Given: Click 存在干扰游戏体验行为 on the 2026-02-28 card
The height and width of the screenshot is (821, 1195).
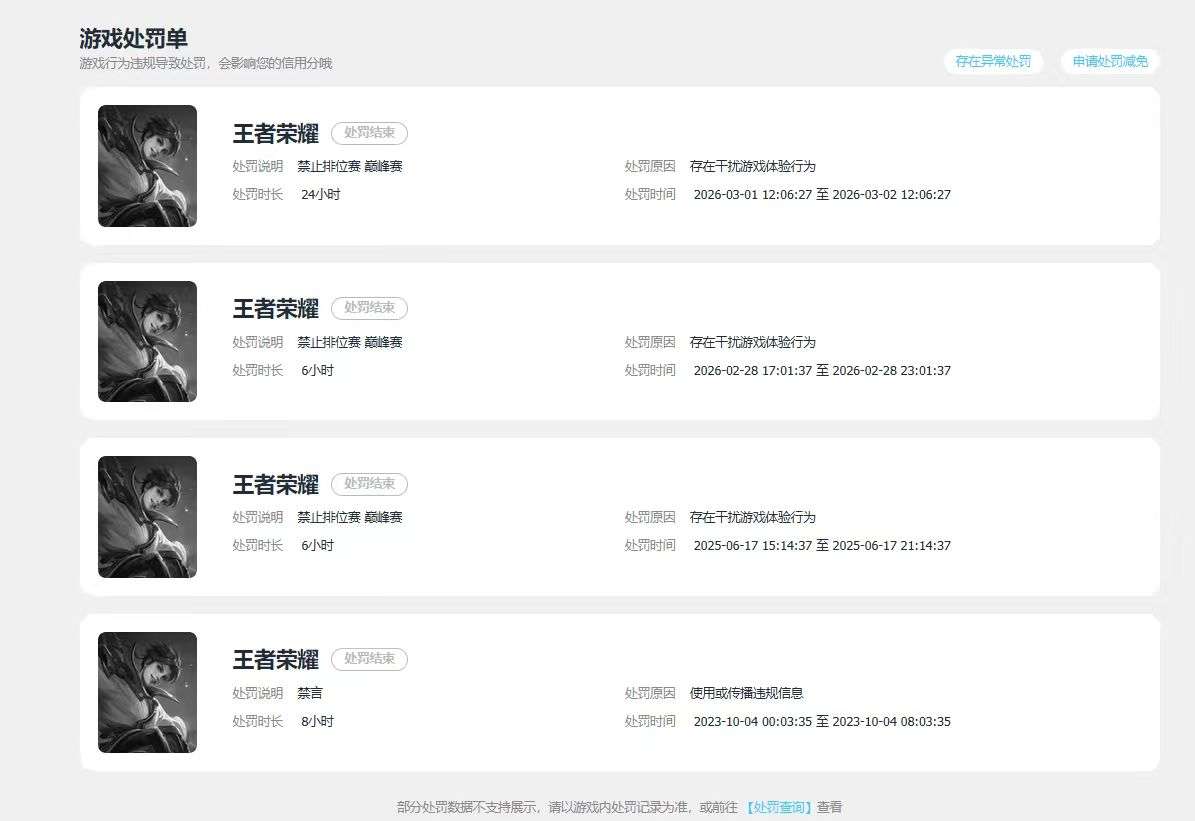Looking at the screenshot, I should pyautogui.click(x=753, y=342).
